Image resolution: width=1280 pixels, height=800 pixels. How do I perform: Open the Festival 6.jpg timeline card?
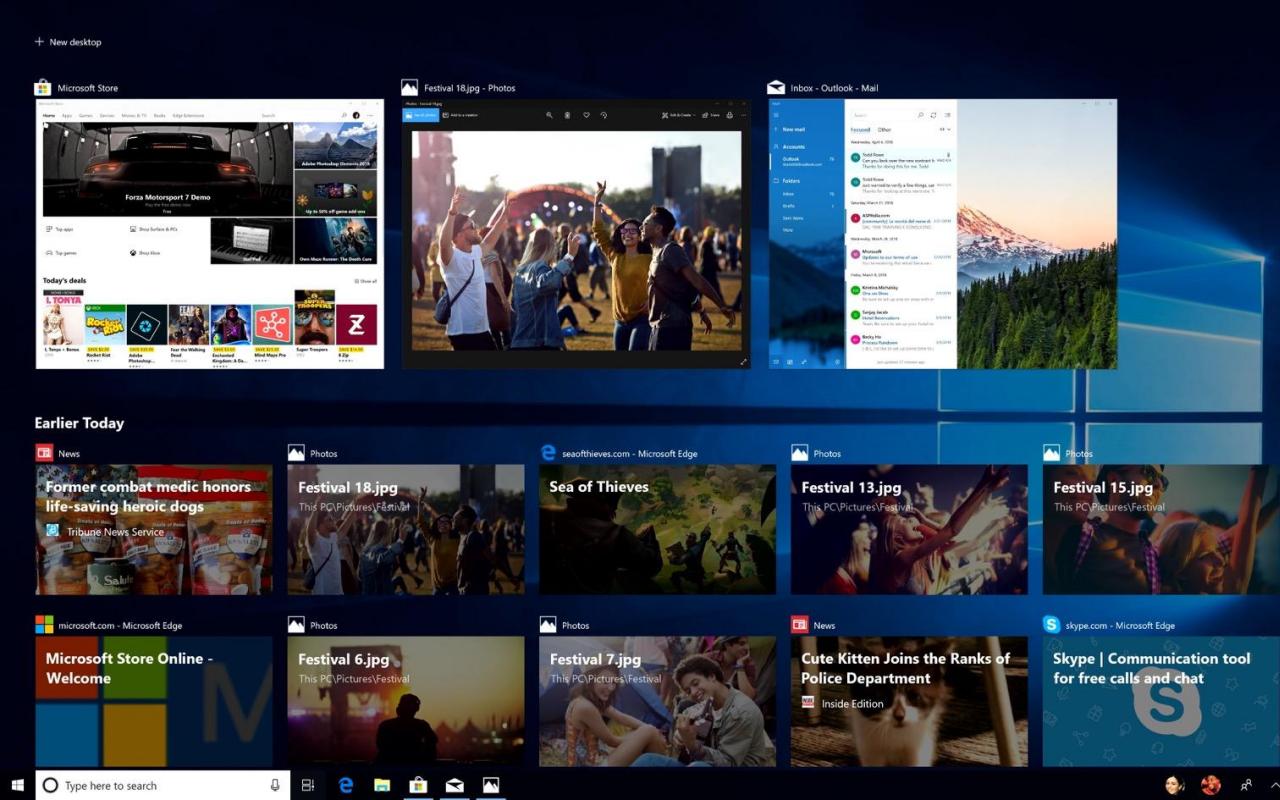coord(406,701)
